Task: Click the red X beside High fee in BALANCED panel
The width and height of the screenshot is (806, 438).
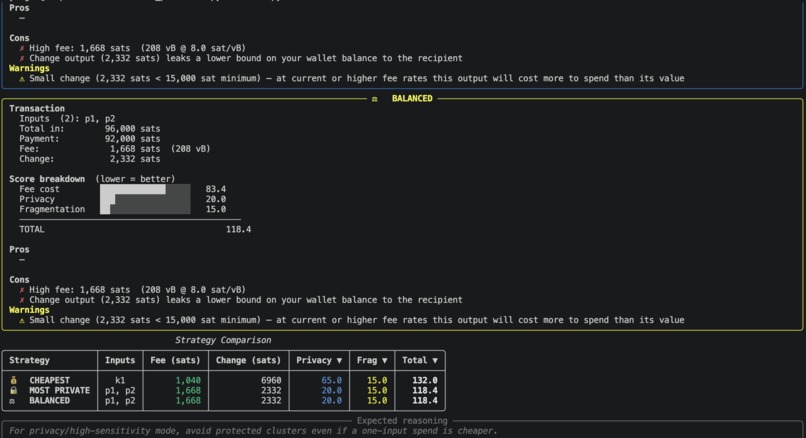Action: click(22, 290)
